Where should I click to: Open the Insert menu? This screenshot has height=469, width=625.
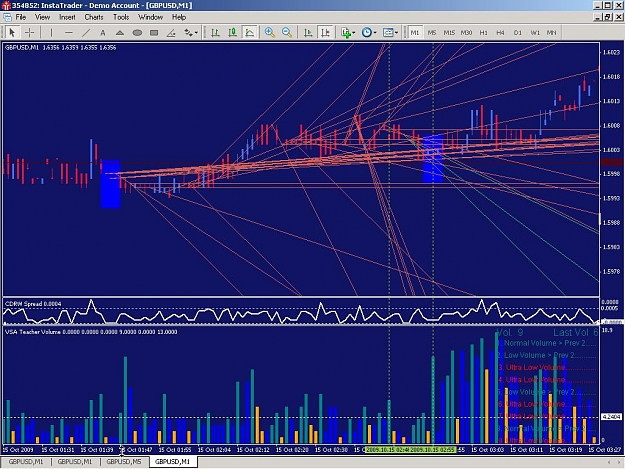[x=67, y=17]
